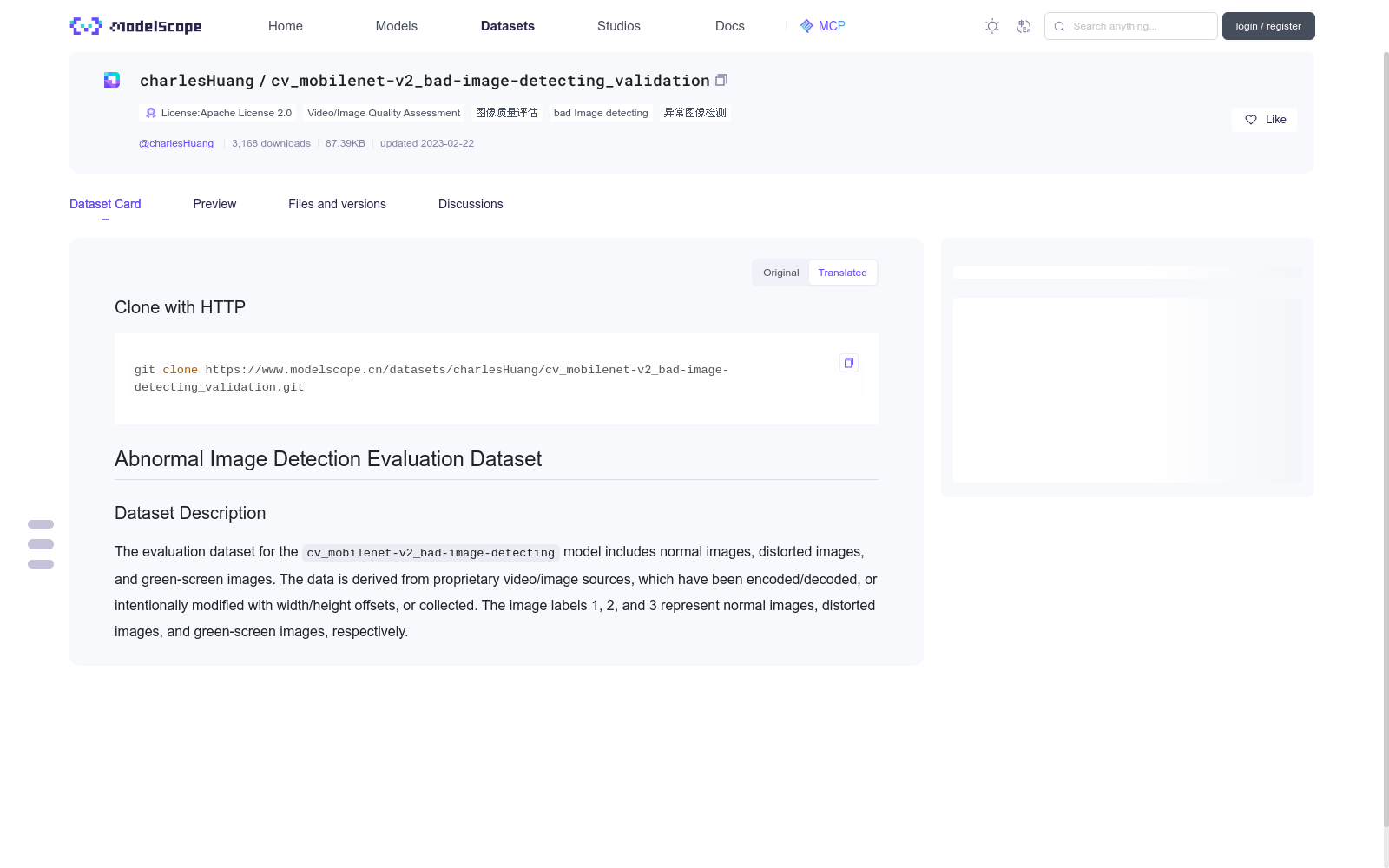Click the MCP diamond icon
Viewport: 1389px width, 868px height.
pyautogui.click(x=806, y=26)
